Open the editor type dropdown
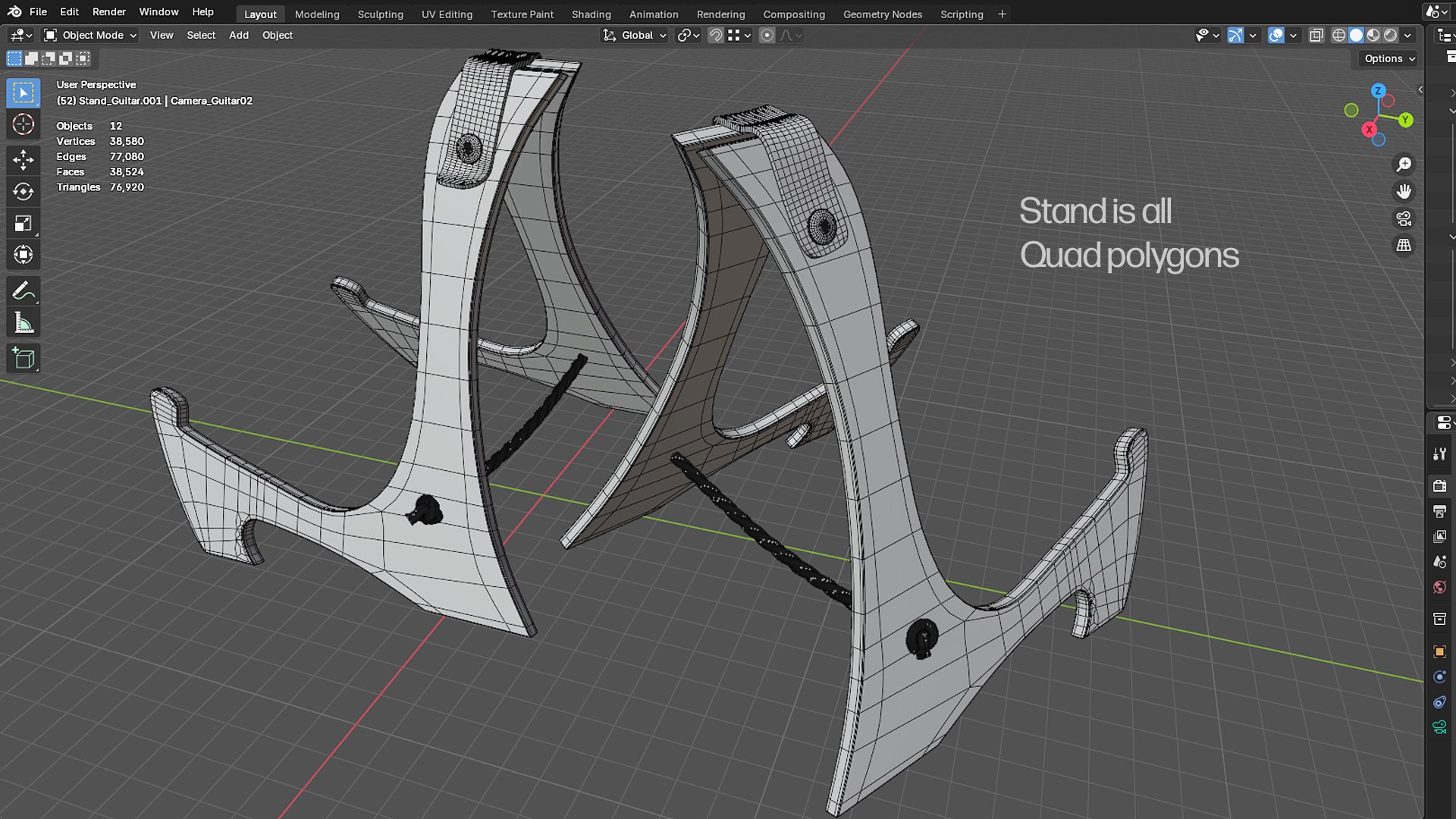This screenshot has height=819, width=1456. pos(20,35)
